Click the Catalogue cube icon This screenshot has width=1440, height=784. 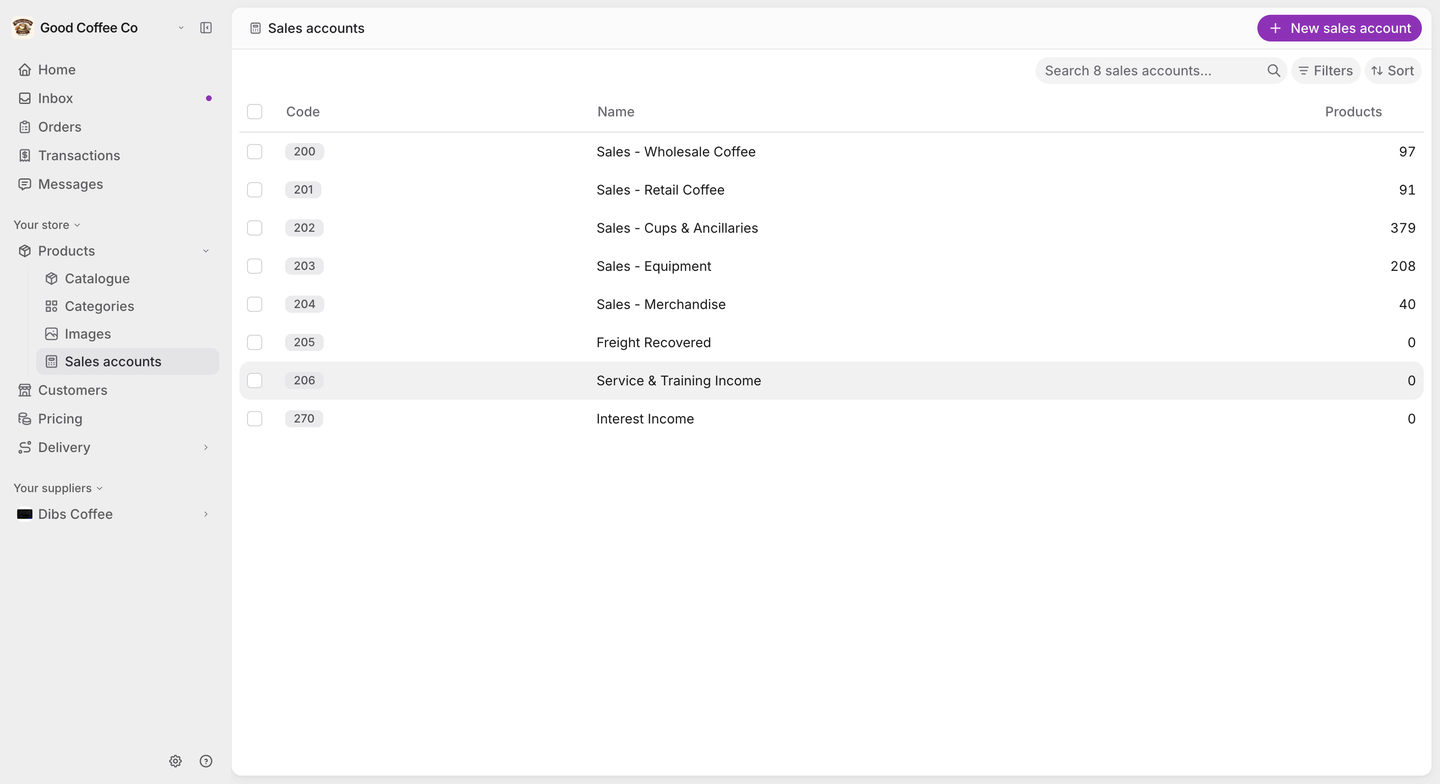click(x=52, y=279)
